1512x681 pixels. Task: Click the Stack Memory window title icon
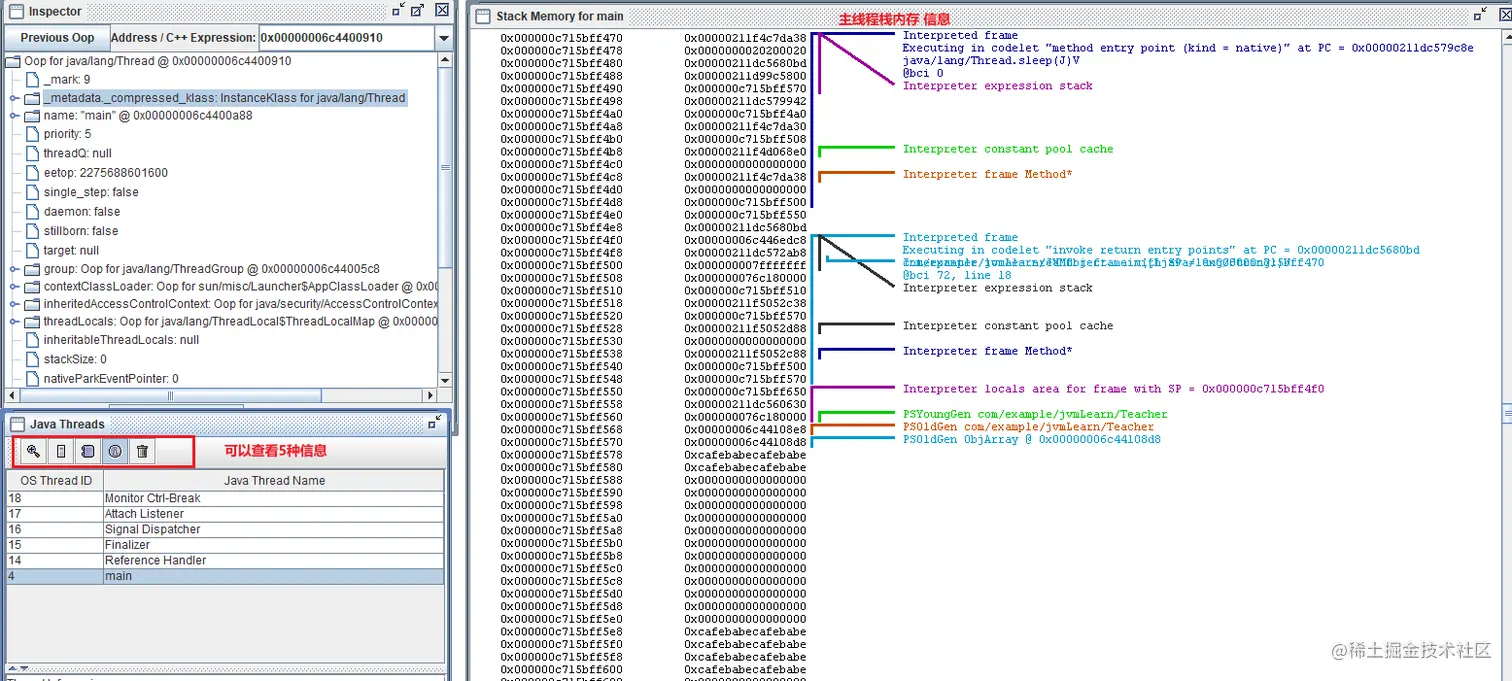[484, 16]
